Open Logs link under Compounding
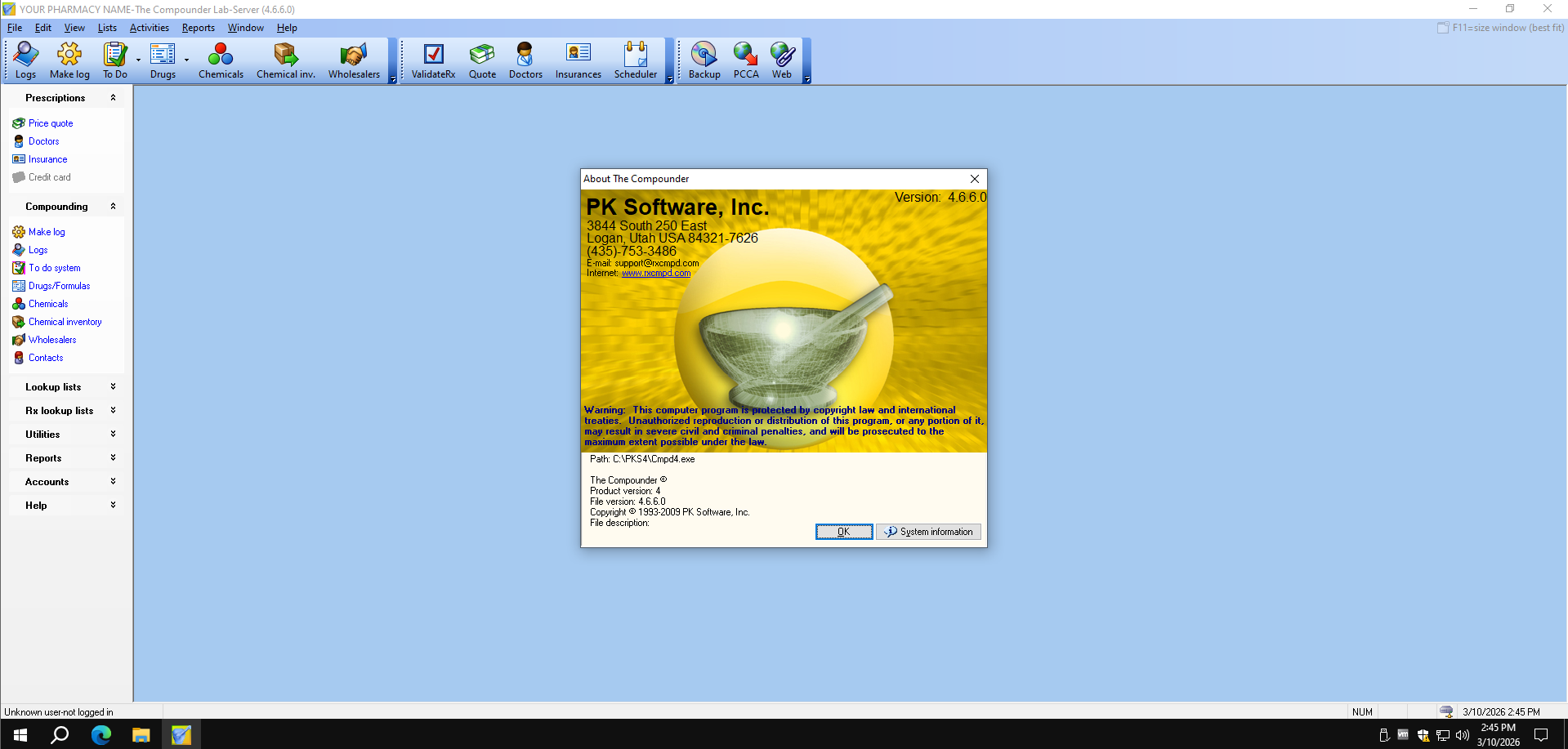The width and height of the screenshot is (1568, 749). (x=38, y=250)
